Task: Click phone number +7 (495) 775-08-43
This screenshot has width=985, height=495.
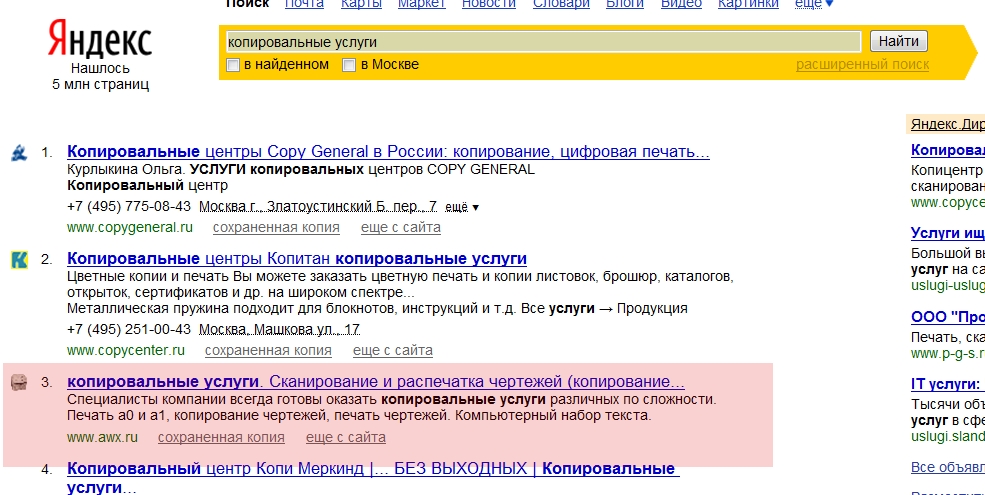Action: coord(129,206)
